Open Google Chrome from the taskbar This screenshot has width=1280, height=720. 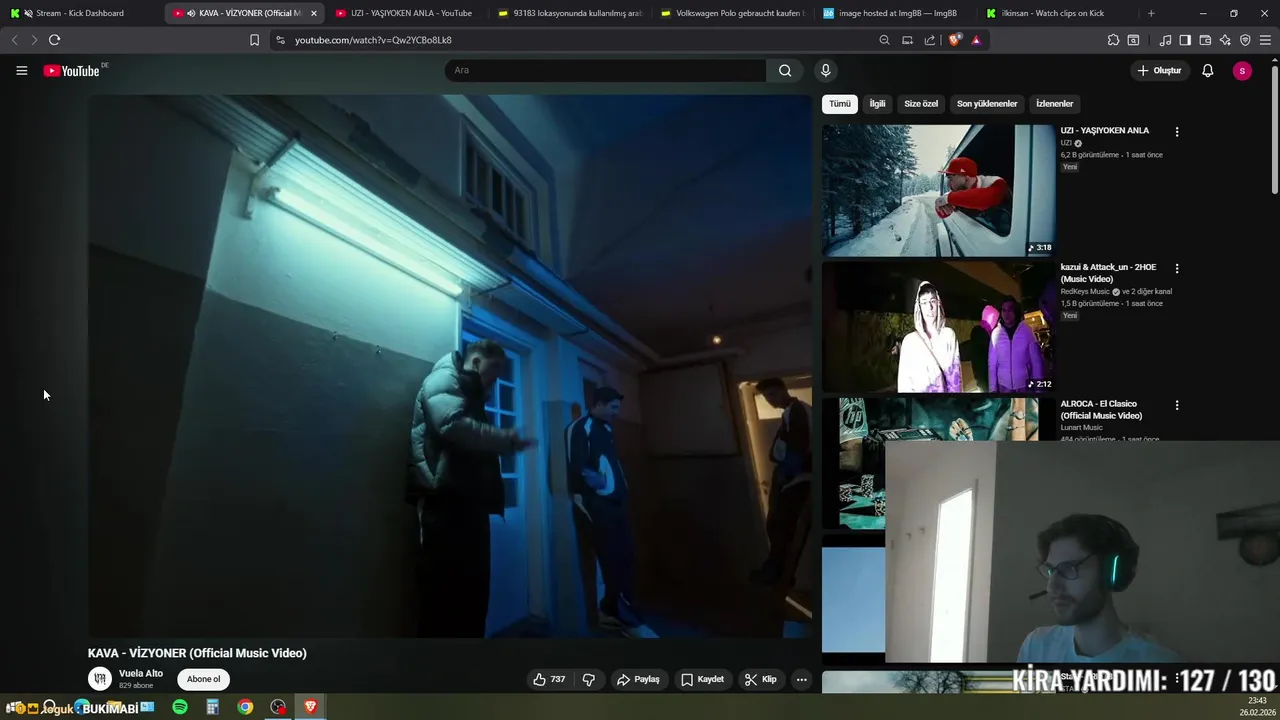tap(245, 707)
